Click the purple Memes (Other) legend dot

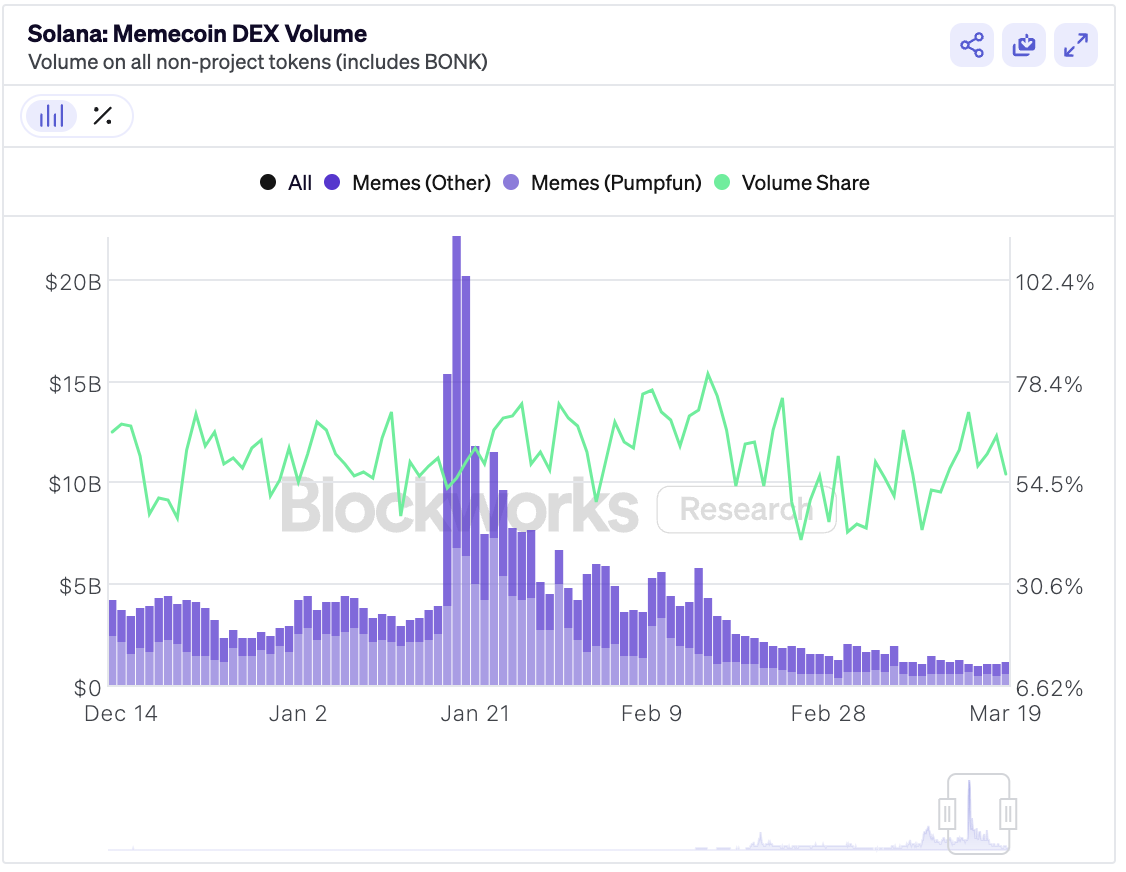[332, 182]
